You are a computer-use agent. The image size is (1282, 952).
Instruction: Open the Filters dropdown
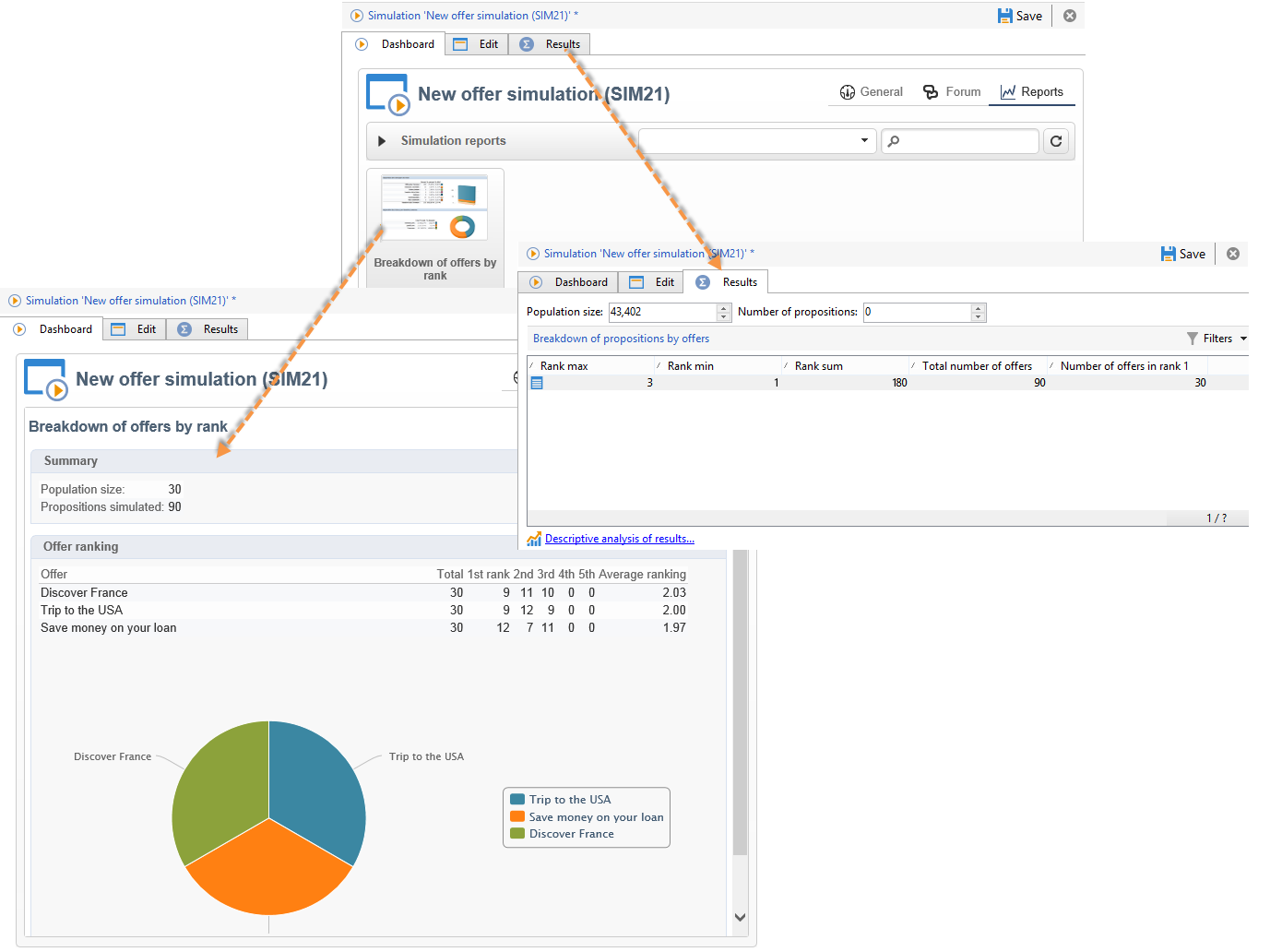click(1217, 339)
